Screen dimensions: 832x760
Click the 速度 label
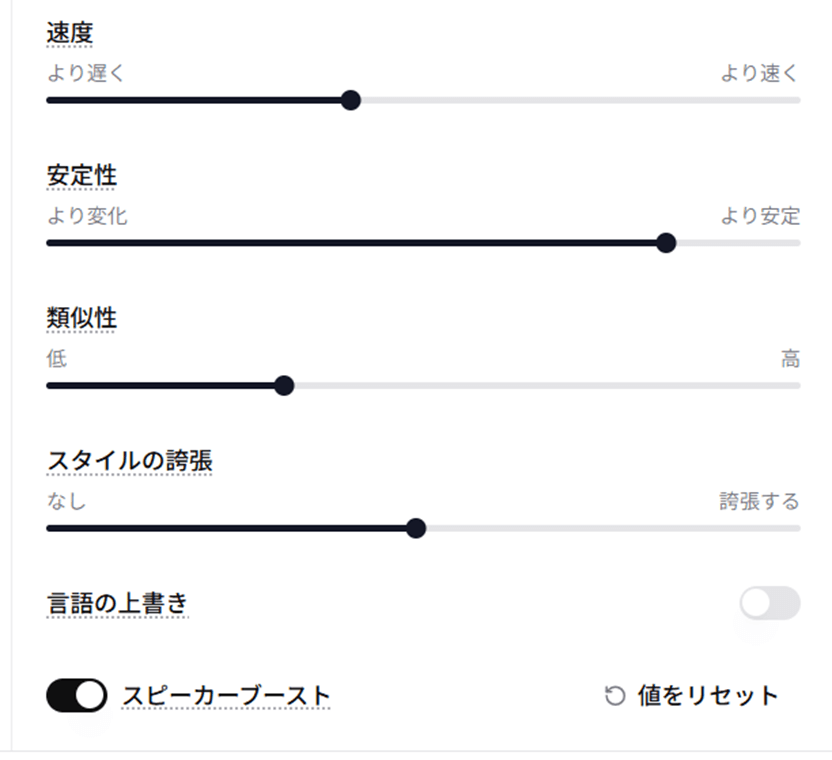pyautogui.click(x=69, y=33)
